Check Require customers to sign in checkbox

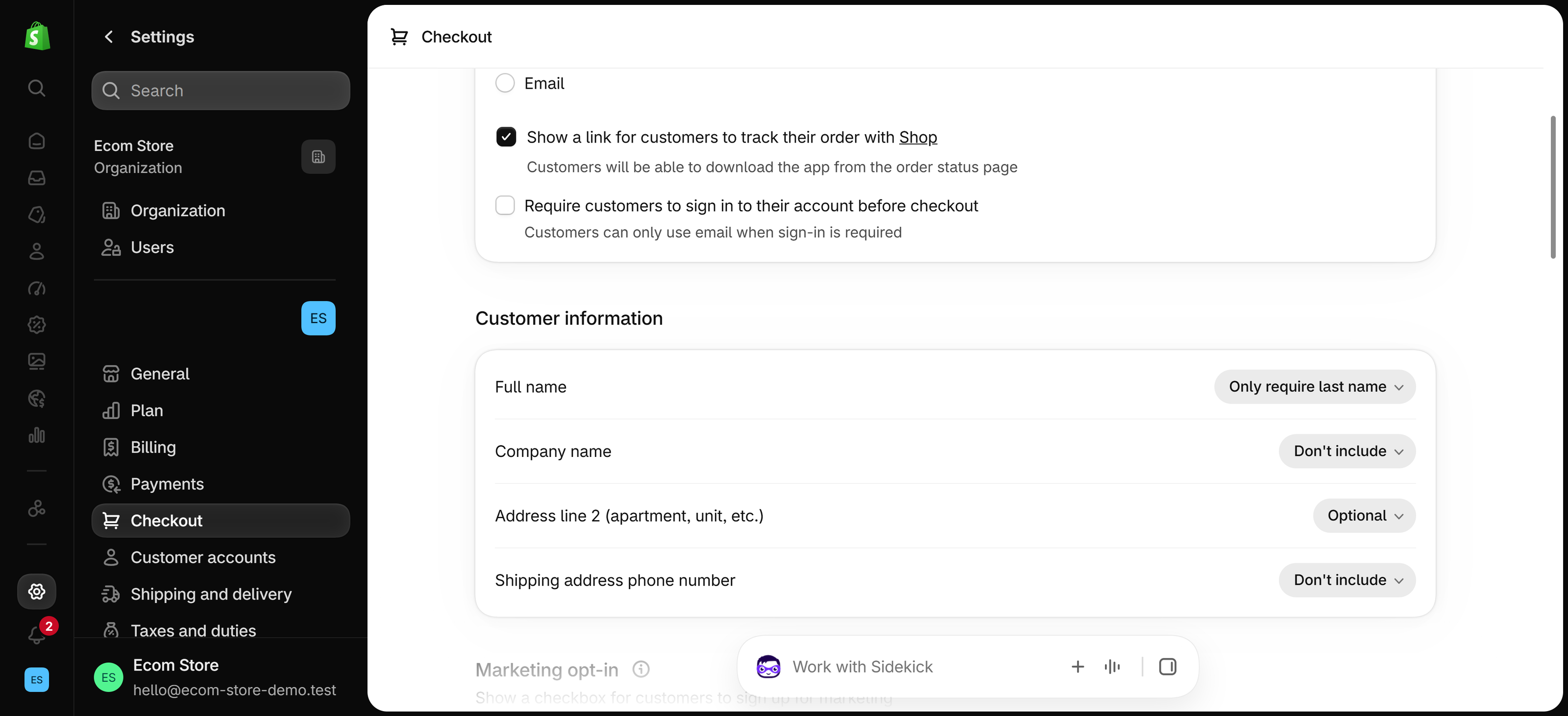[x=505, y=206]
